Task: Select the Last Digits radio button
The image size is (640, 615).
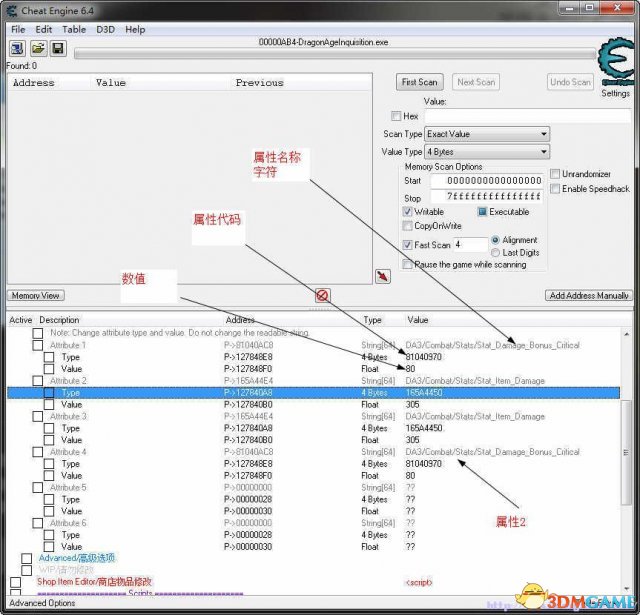Action: point(496,253)
